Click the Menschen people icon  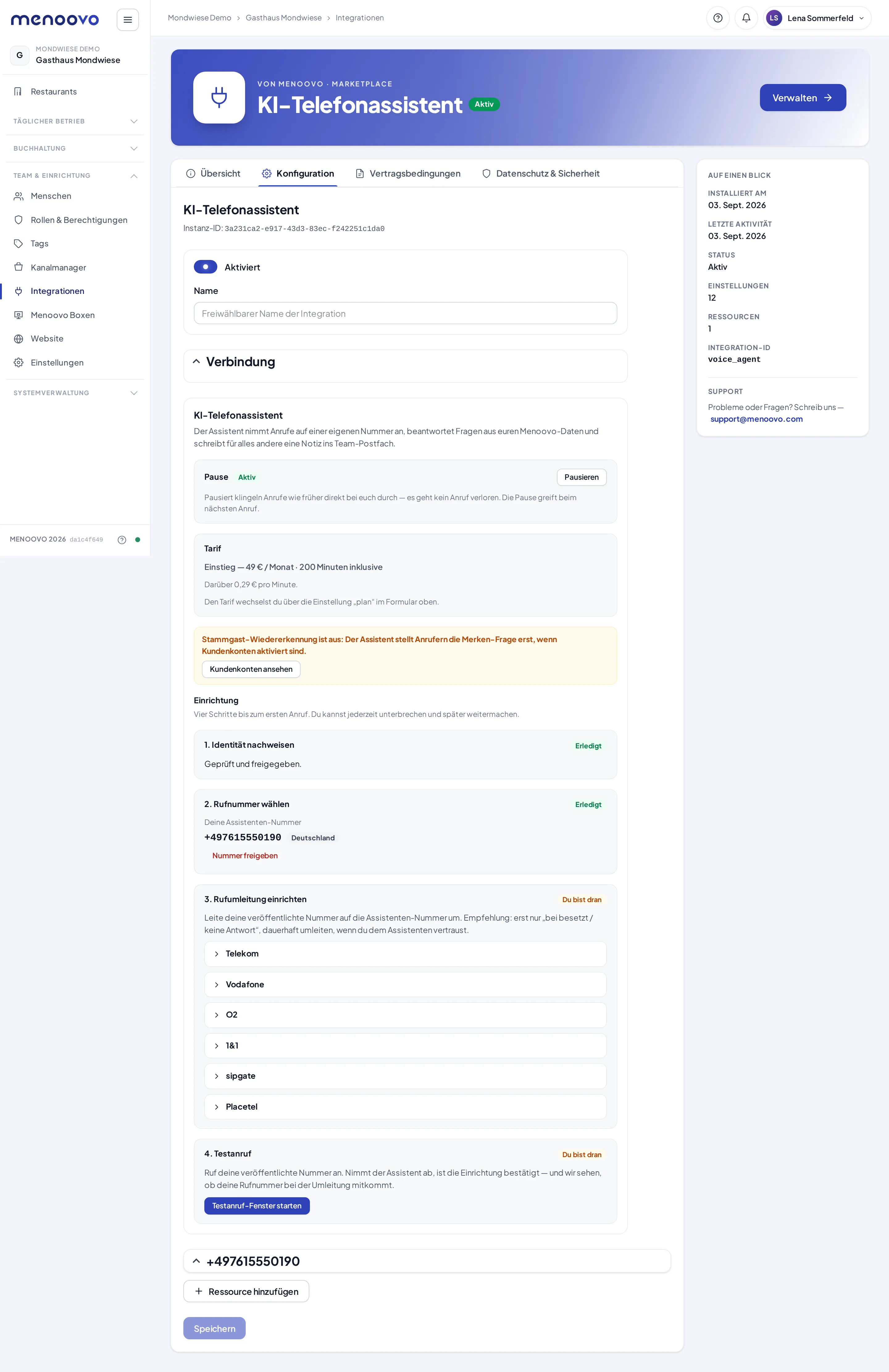[19, 196]
